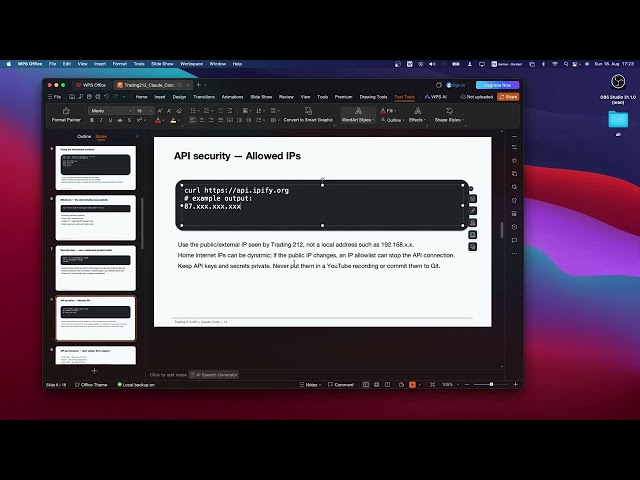The image size is (640, 480).
Task: Click the zoom in plus icon
Action: coord(516,384)
